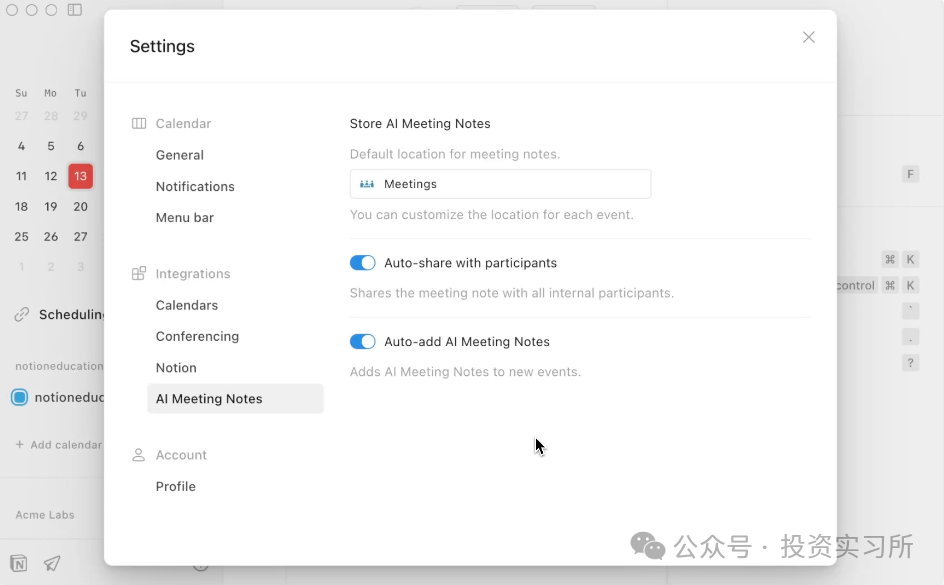Open General settings
The height and width of the screenshot is (585, 944).
click(179, 155)
